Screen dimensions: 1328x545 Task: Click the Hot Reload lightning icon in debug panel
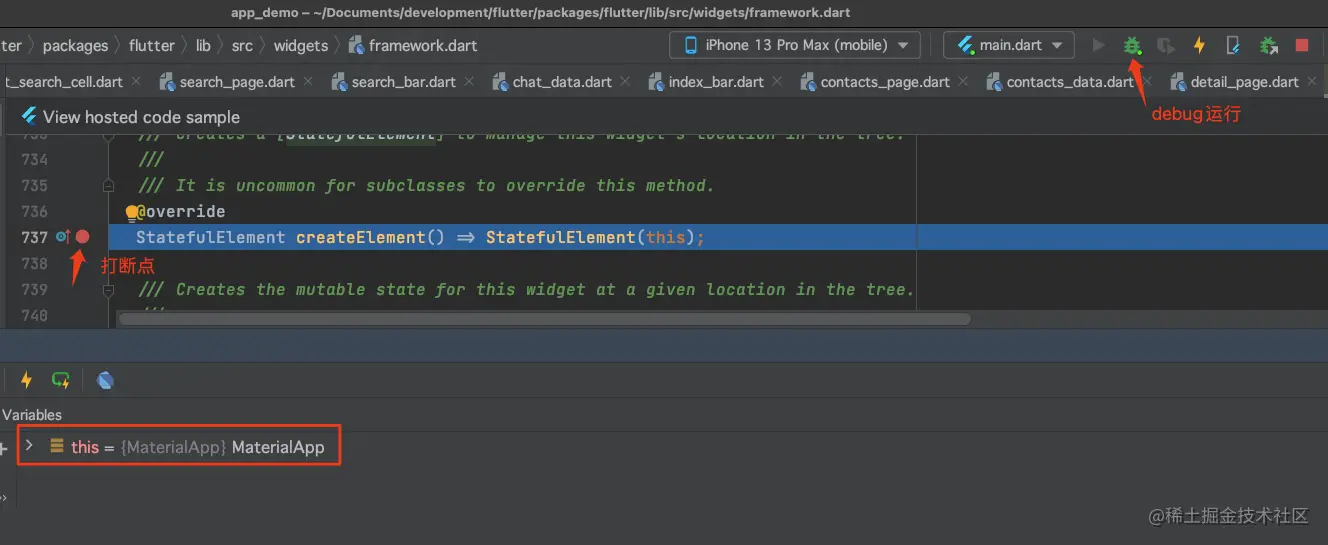pyautogui.click(x=27, y=380)
